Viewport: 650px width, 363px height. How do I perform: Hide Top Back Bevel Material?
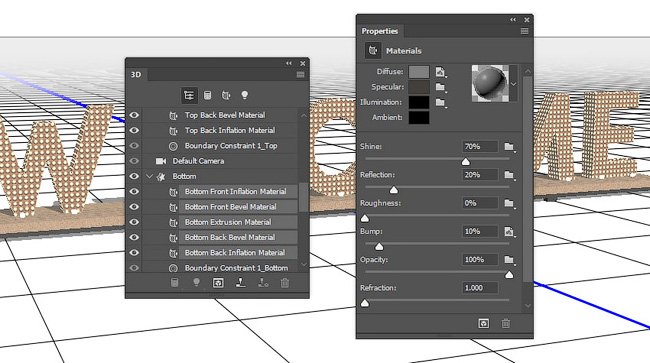[x=134, y=115]
